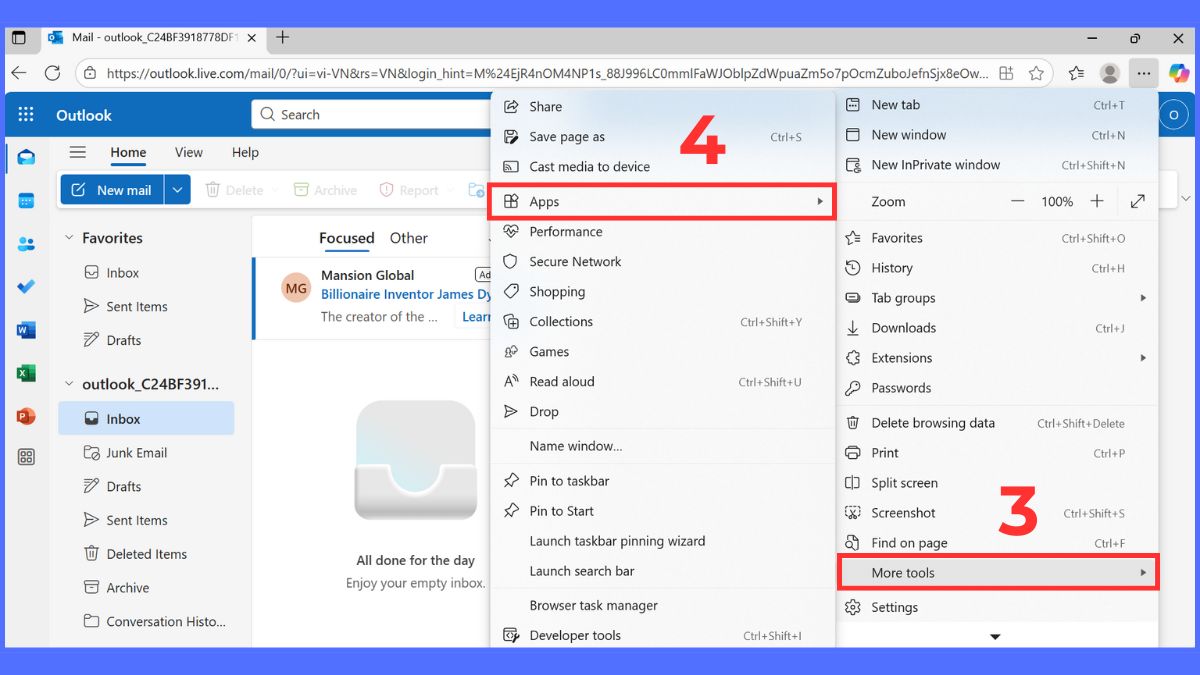Open the Favorites toolbar button

[x=1076, y=73]
